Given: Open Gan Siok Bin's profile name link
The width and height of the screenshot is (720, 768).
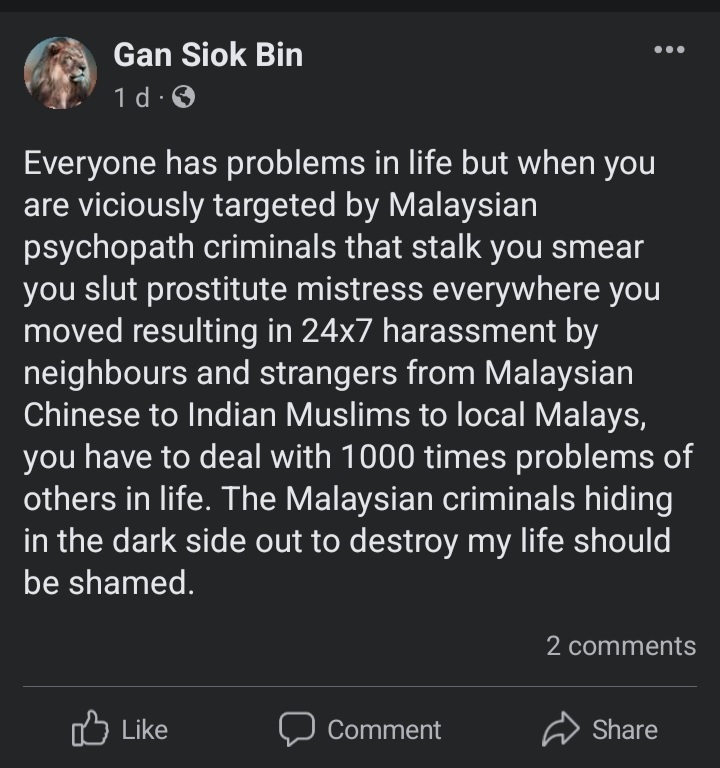Looking at the screenshot, I should coord(208,54).
